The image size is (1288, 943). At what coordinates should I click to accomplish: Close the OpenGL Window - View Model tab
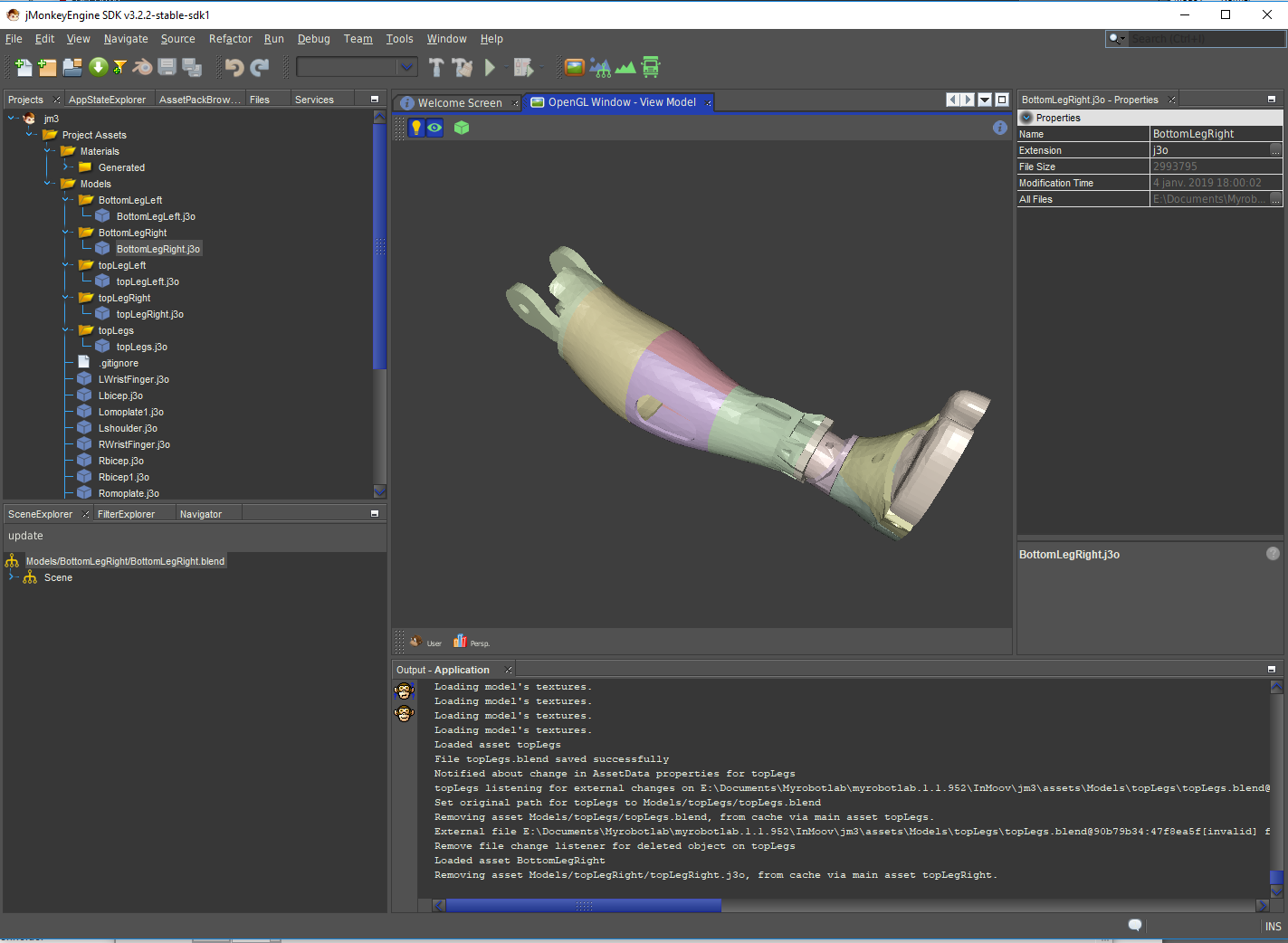(708, 103)
